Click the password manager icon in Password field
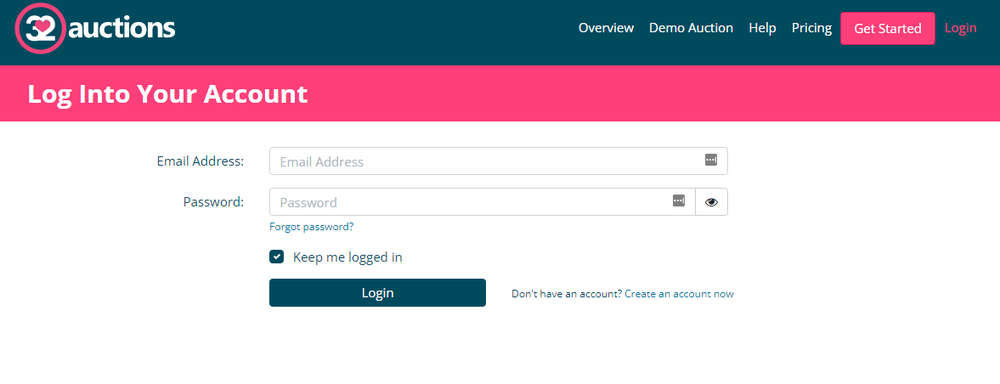Image resolution: width=1000 pixels, height=384 pixels. coord(679,201)
